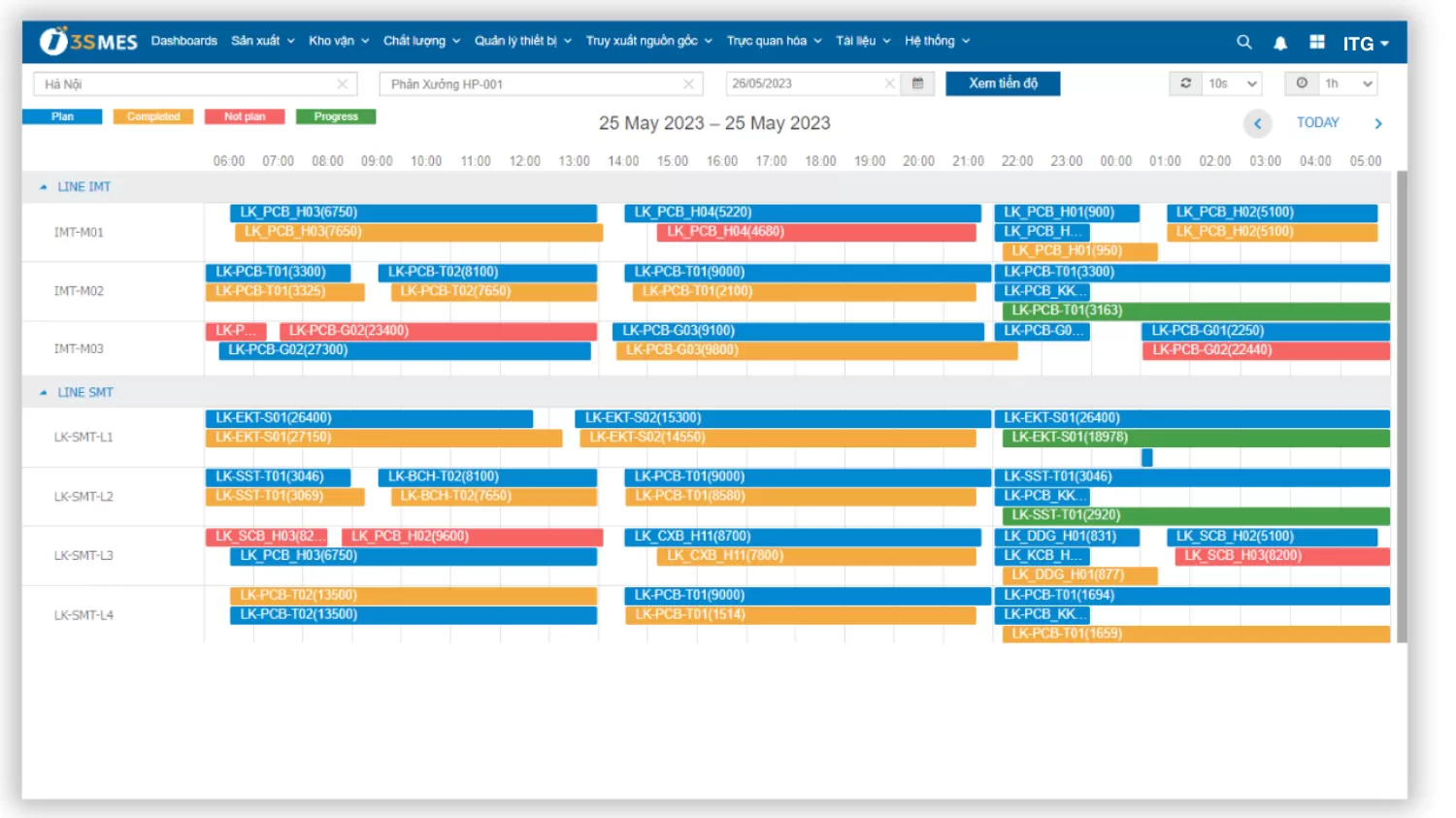This screenshot has height=818, width=1456.
Task: Open the 1h time scale dropdown
Action: click(x=1348, y=83)
